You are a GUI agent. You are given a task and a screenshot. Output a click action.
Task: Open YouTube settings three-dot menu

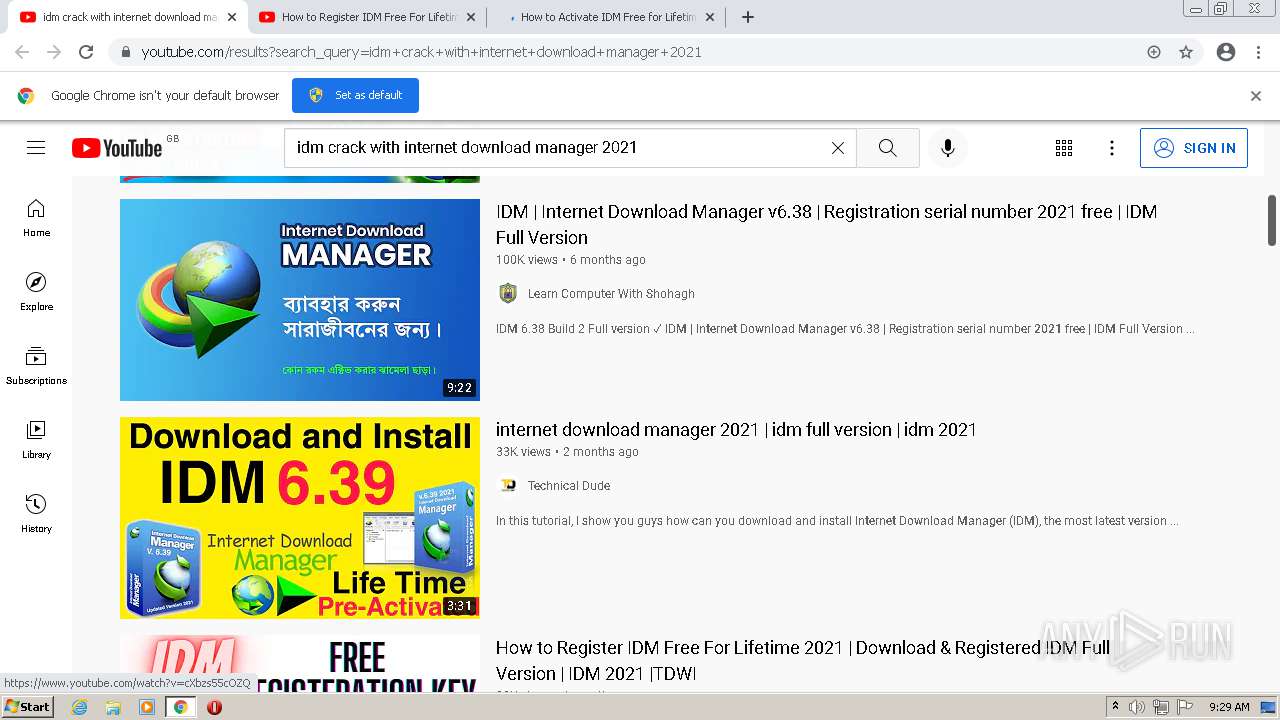click(1112, 148)
